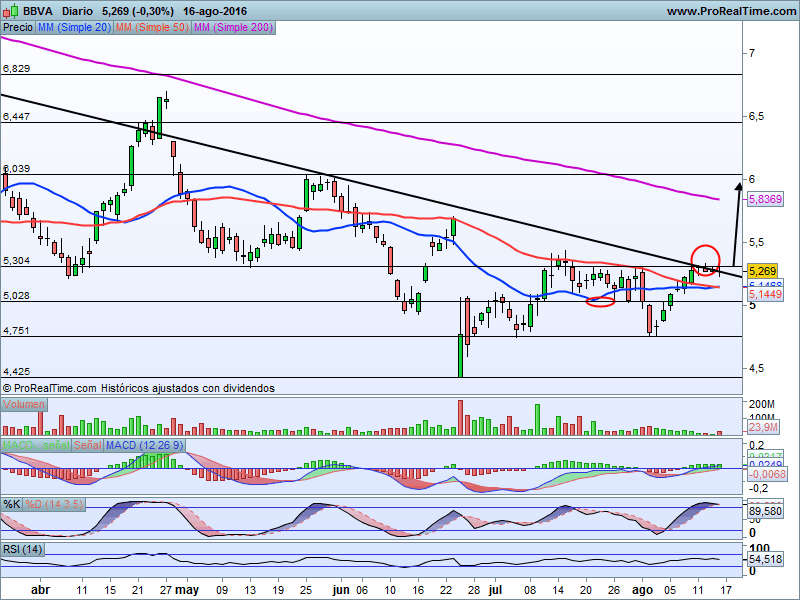This screenshot has width=800, height=600.
Task: Click the MM (Simple 50) indicator label
Action: [152, 28]
